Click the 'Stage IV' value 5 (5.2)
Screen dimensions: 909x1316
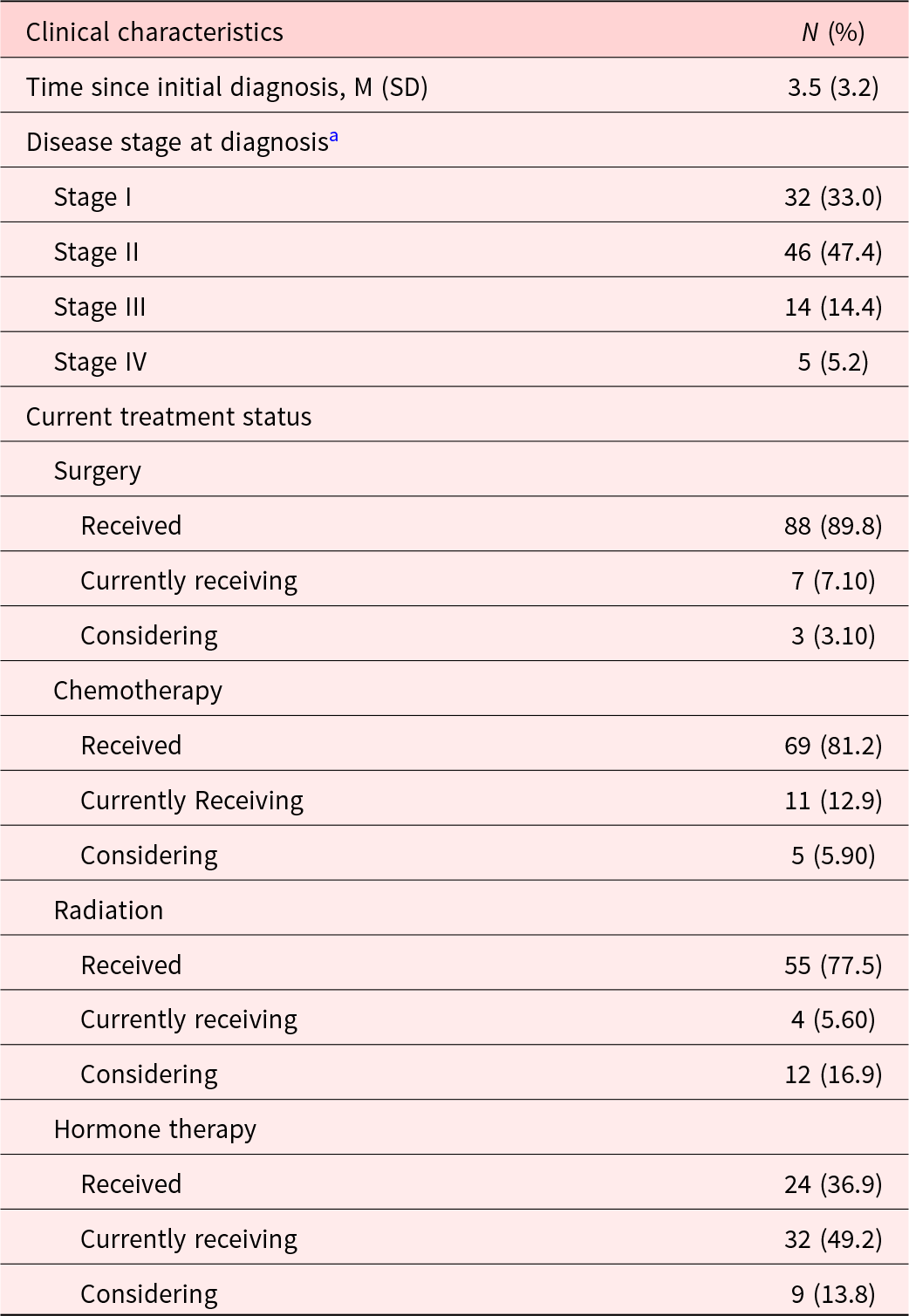[x=833, y=362]
